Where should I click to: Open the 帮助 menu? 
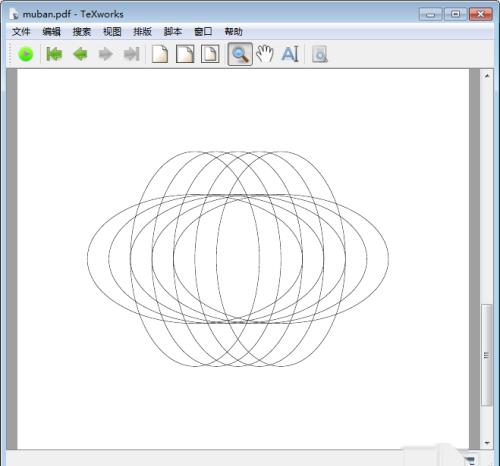coord(233,32)
